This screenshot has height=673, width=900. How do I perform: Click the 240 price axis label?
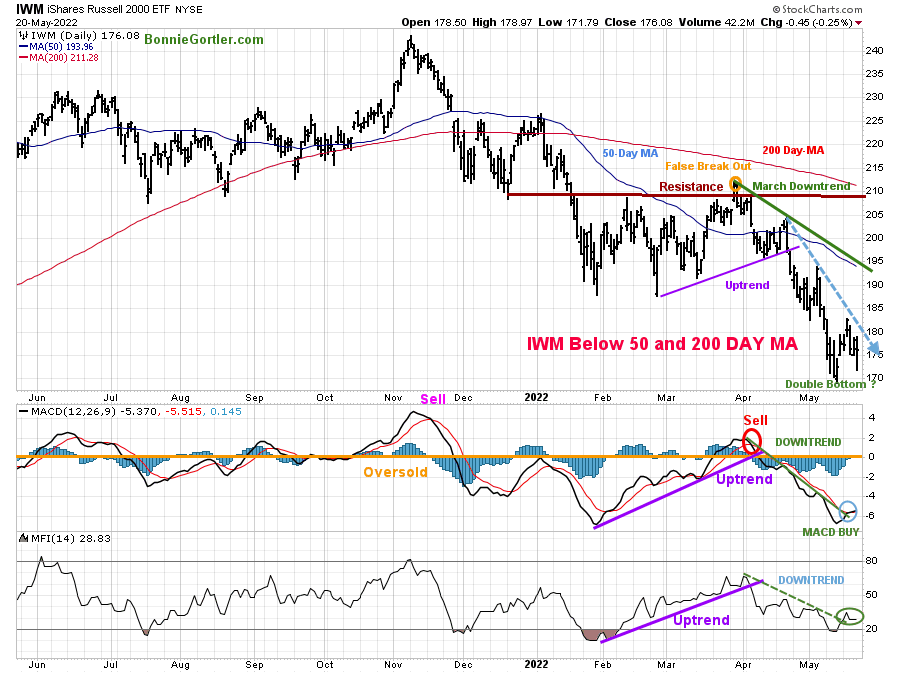874,50
